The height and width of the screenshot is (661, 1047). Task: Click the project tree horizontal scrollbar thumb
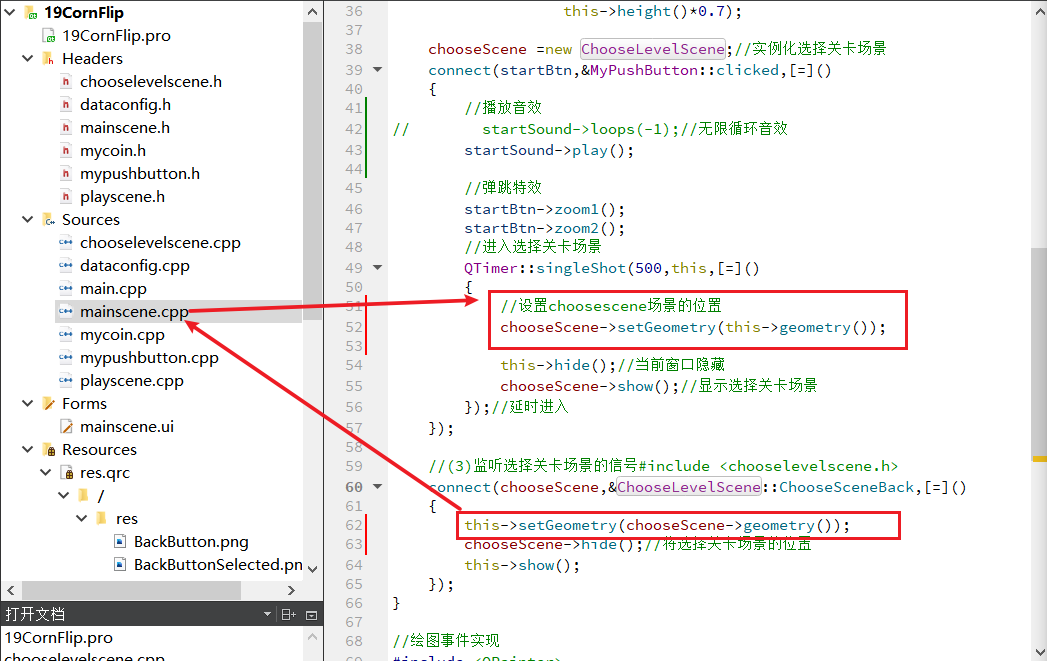pos(132,590)
